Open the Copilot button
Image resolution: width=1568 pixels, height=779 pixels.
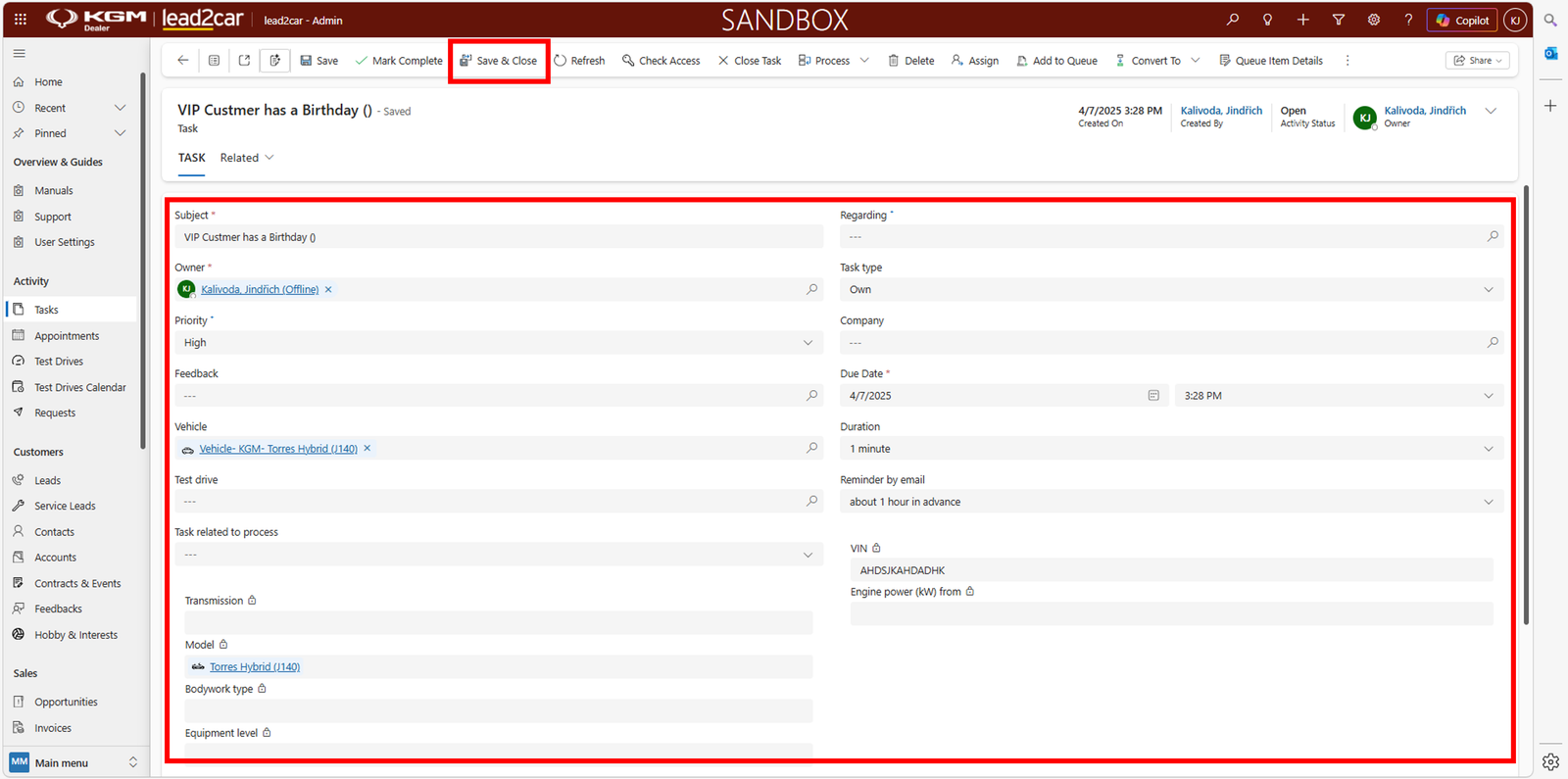1462,20
